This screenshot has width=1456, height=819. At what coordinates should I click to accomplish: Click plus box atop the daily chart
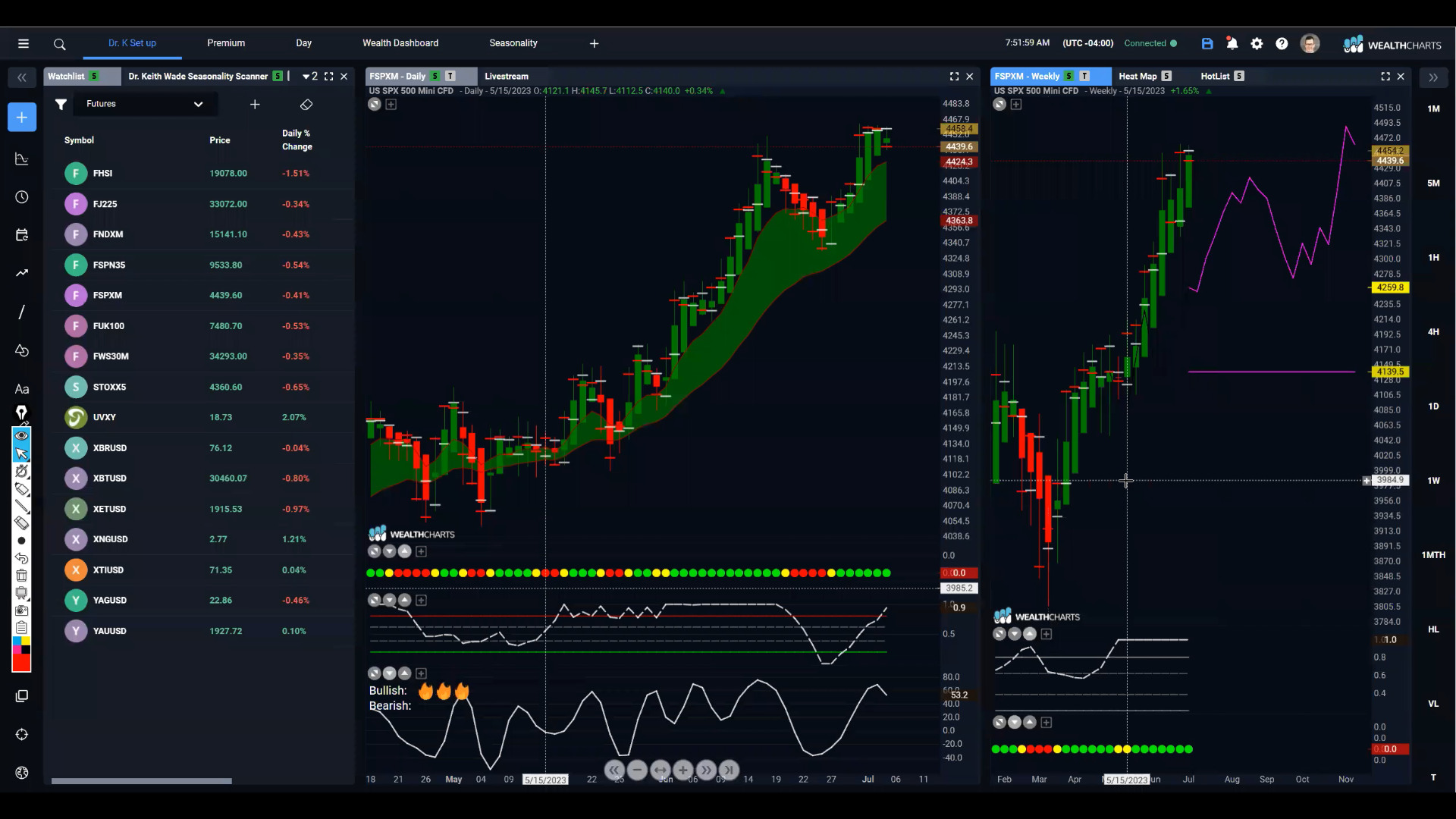pyautogui.click(x=391, y=105)
